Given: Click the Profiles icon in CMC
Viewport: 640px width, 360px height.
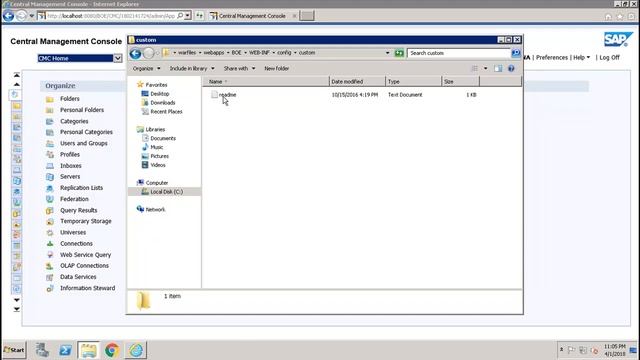Looking at the screenshot, I should tap(50, 154).
